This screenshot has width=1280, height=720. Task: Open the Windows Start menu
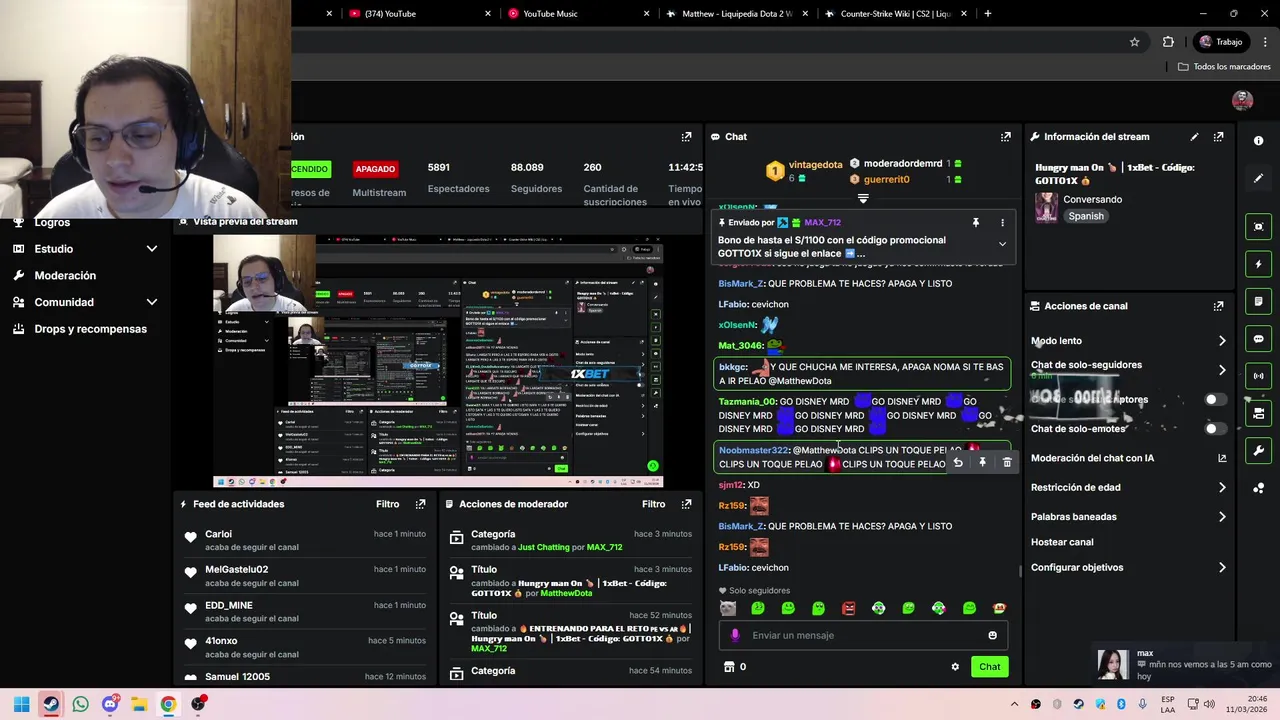click(21, 704)
